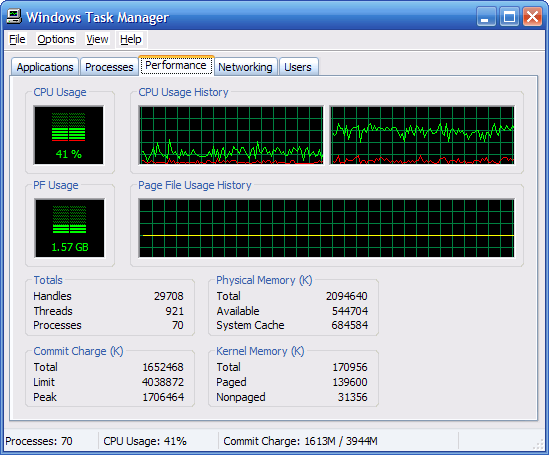Viewport: 549px width, 455px height.
Task: Click the Commit Charge Peak value 1706464
Action: [163, 397]
